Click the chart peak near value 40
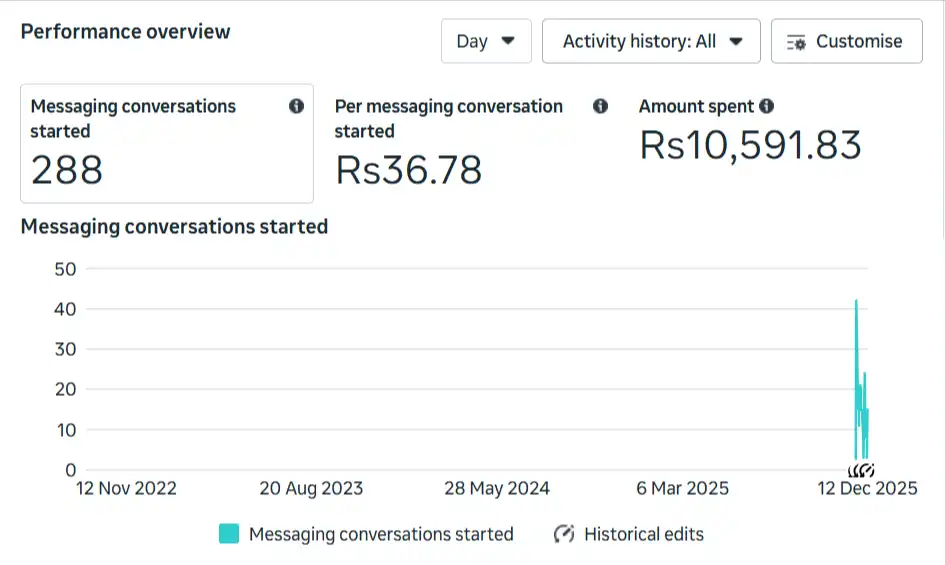Image resolution: width=945 pixels, height=565 pixels. tap(856, 302)
